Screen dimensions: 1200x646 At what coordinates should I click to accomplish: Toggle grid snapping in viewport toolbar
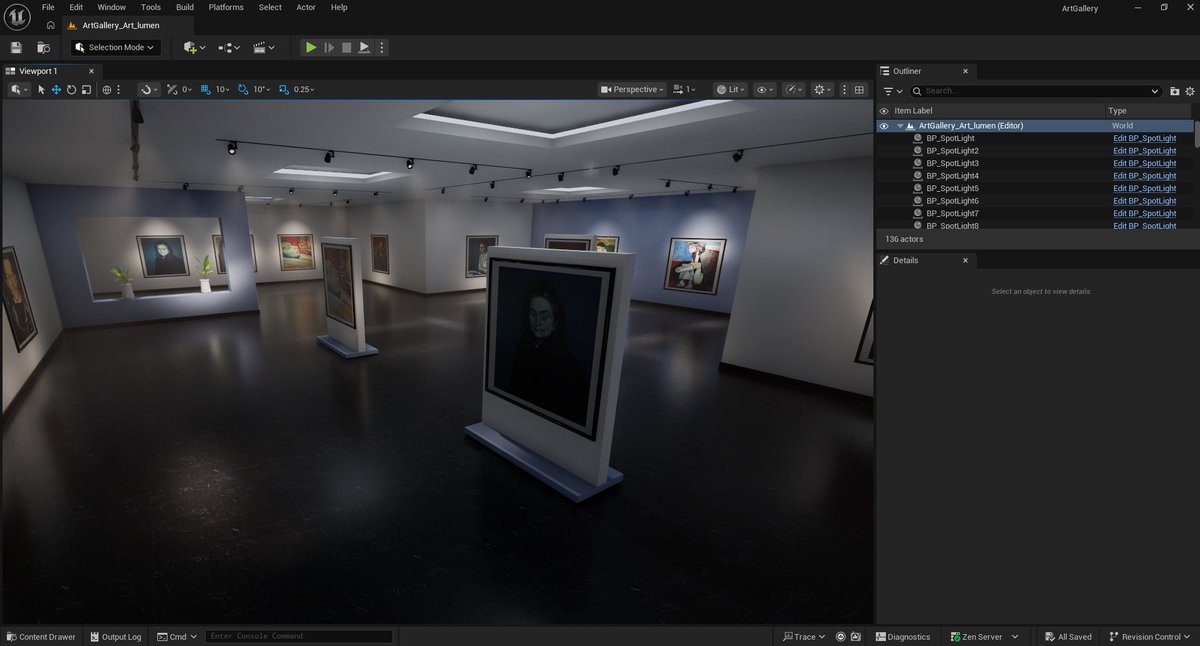(x=203, y=89)
